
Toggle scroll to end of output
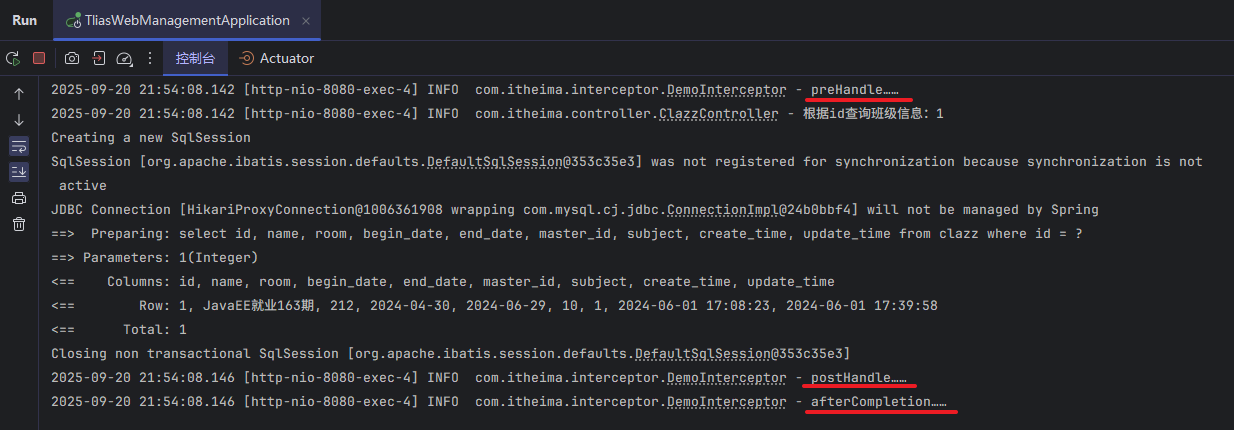[x=19, y=172]
